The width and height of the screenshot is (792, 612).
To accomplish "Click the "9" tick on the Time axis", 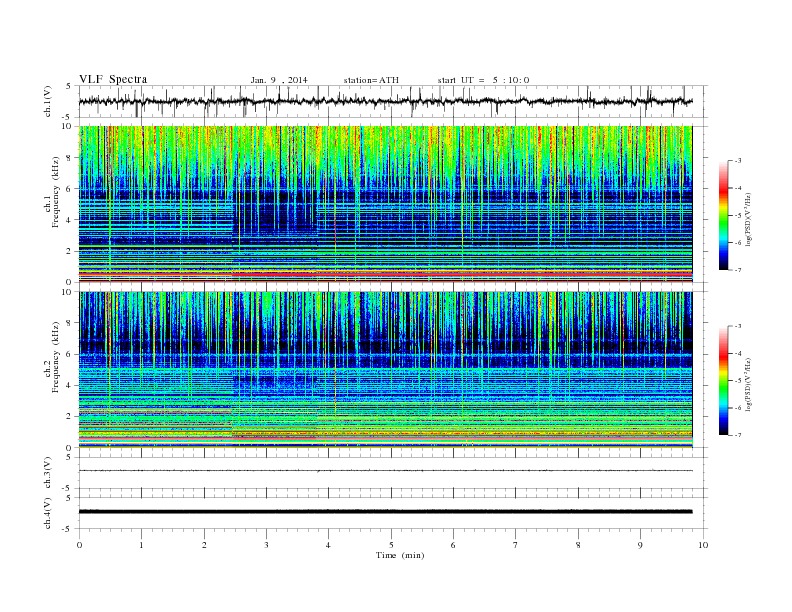I will (x=640, y=545).
